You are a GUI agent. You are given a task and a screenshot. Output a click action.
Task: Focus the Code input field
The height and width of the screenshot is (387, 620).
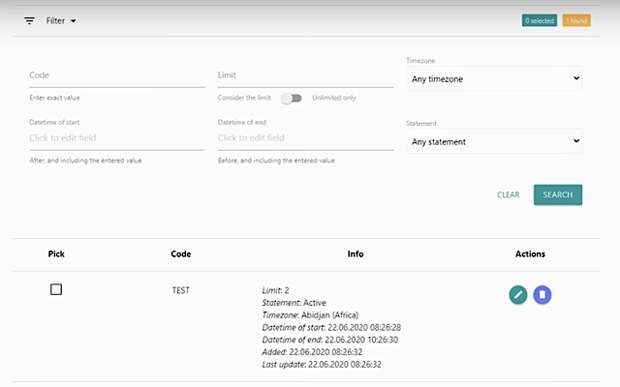[117, 76]
